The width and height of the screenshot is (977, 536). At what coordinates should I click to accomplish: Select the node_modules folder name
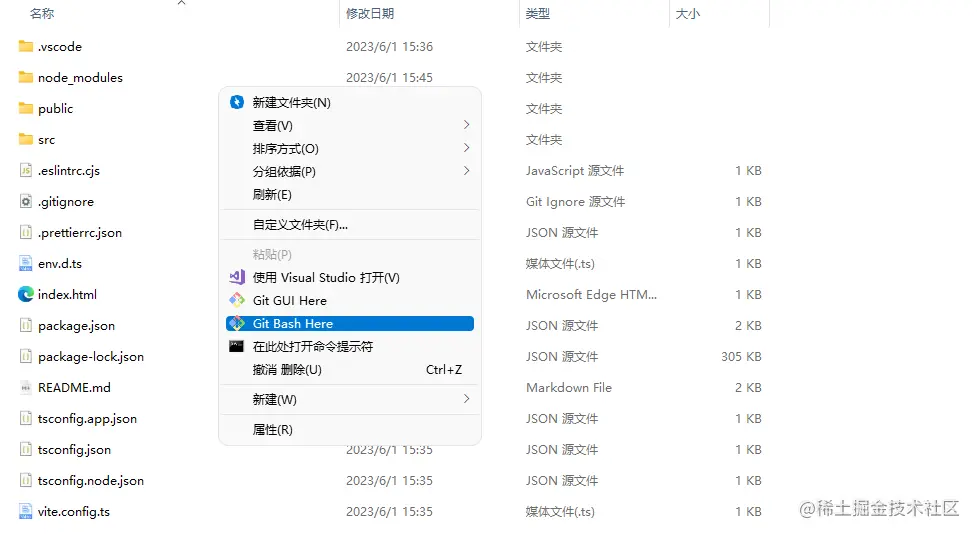(x=80, y=78)
